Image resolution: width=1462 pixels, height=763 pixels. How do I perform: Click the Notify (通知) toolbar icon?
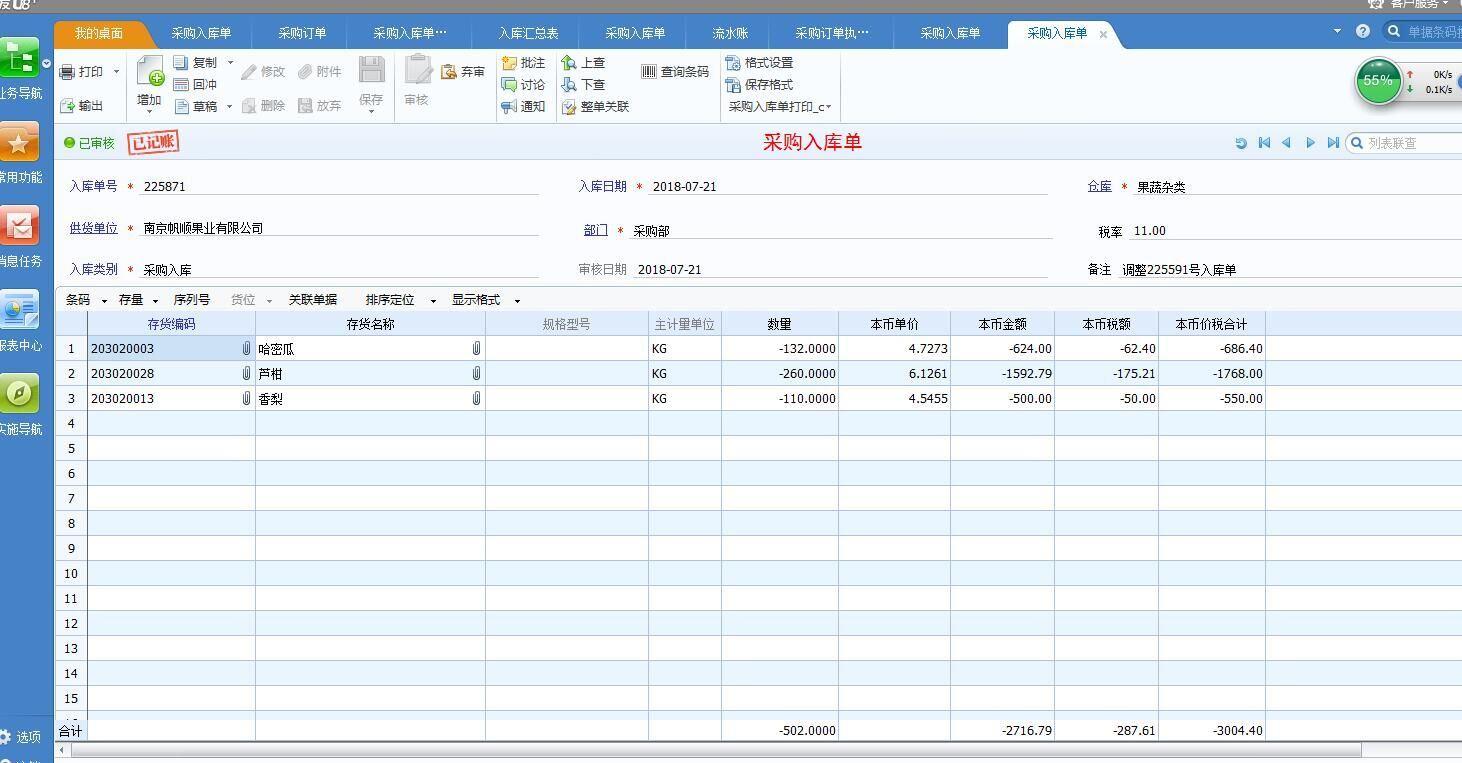(x=510, y=107)
